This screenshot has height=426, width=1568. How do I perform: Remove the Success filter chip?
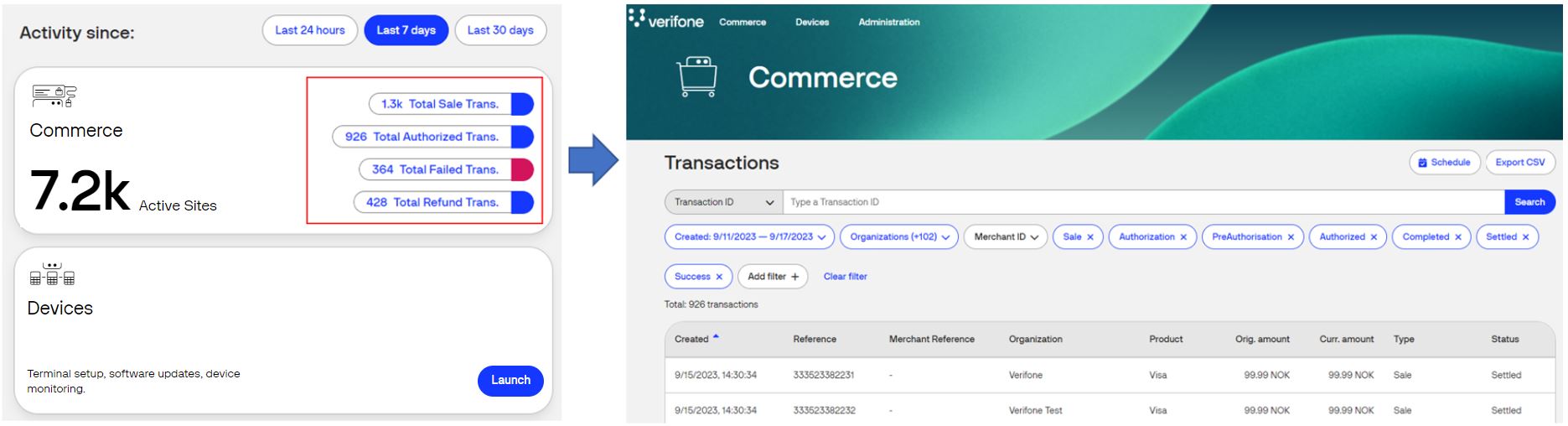719,277
